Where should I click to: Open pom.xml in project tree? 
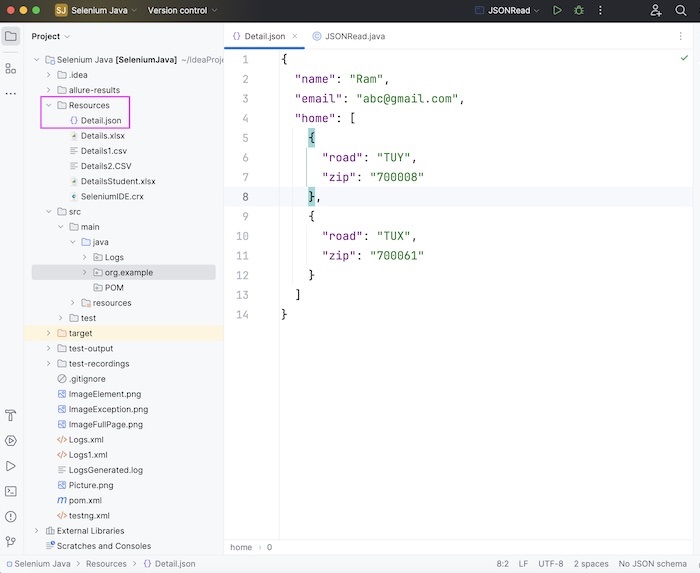[x=85, y=500]
